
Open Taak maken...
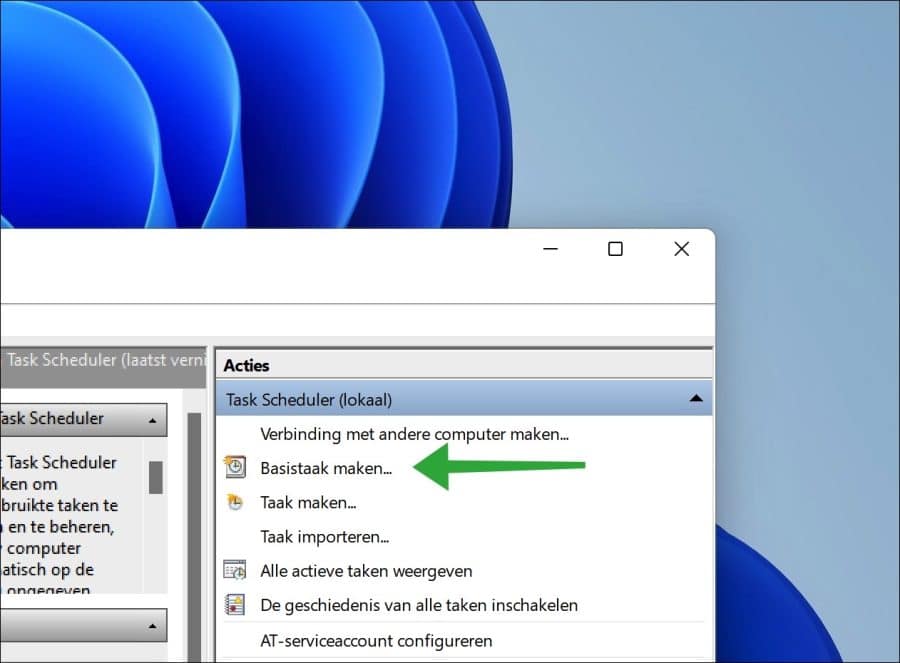[308, 503]
